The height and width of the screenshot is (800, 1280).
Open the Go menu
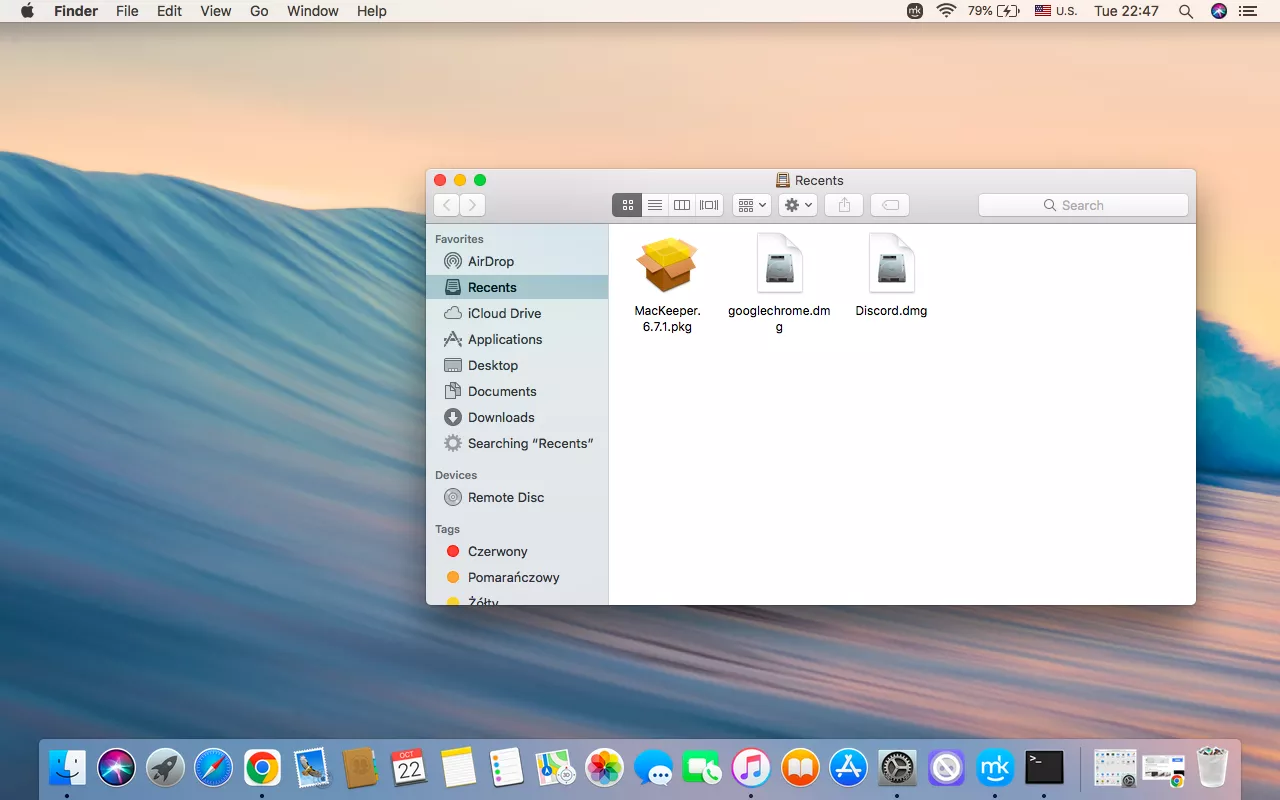point(259,11)
